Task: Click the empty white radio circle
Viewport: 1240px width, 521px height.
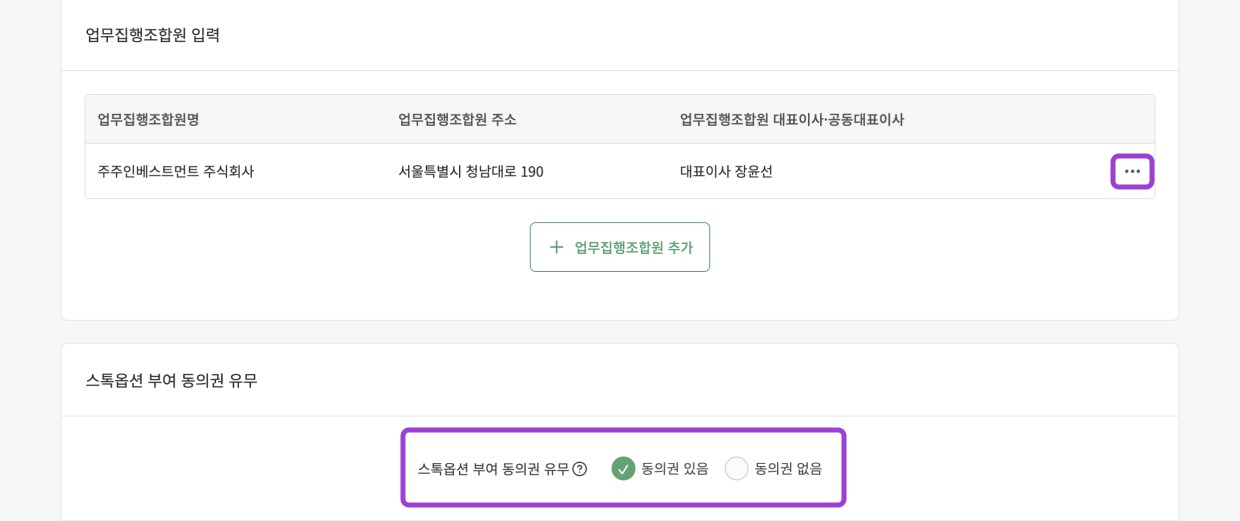Action: click(x=736, y=468)
